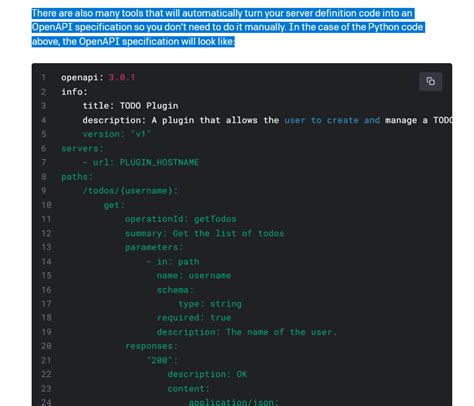474x406 pixels.
Task: Click the 'paths:' code line
Action: click(77, 177)
